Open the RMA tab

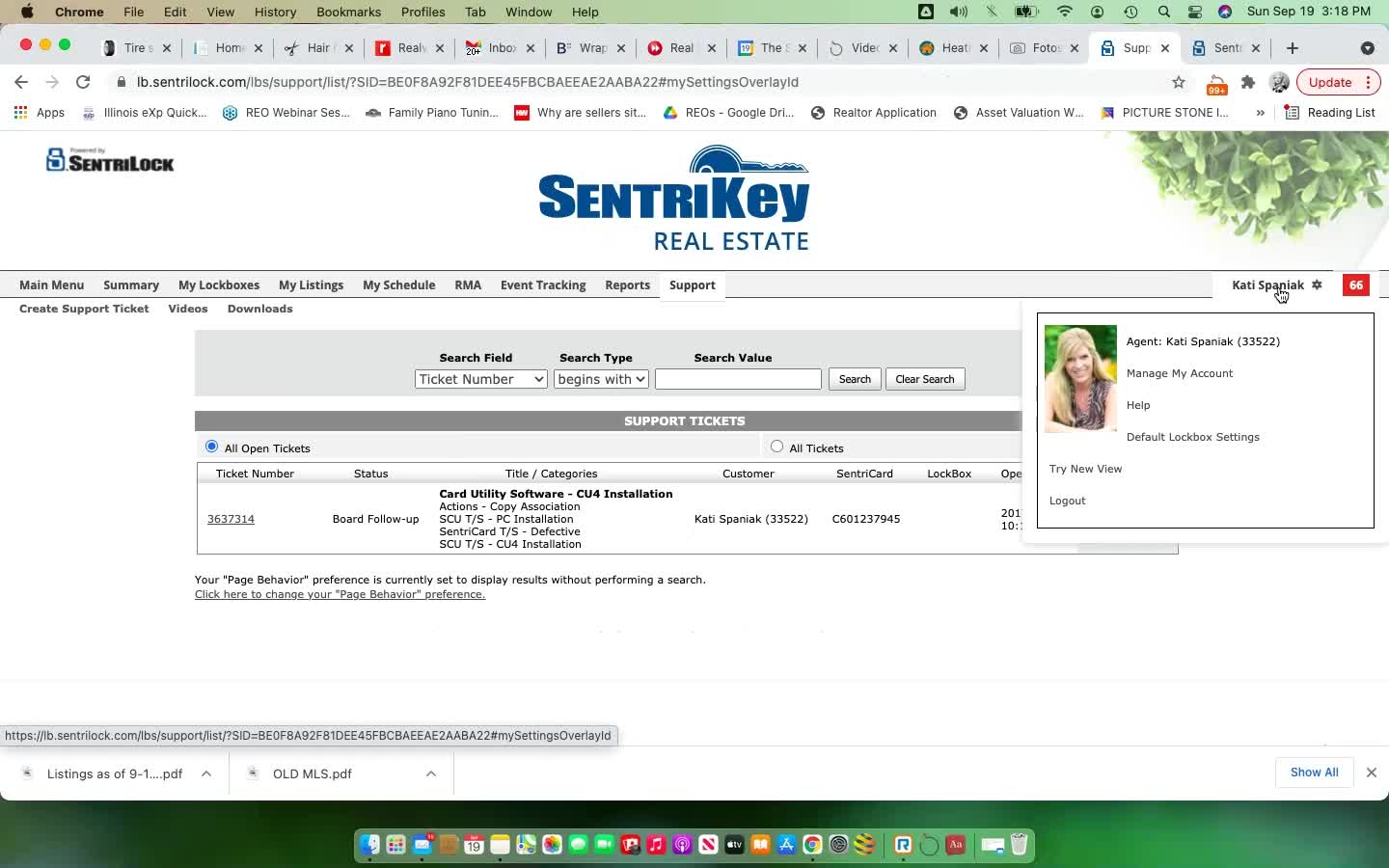point(468,285)
